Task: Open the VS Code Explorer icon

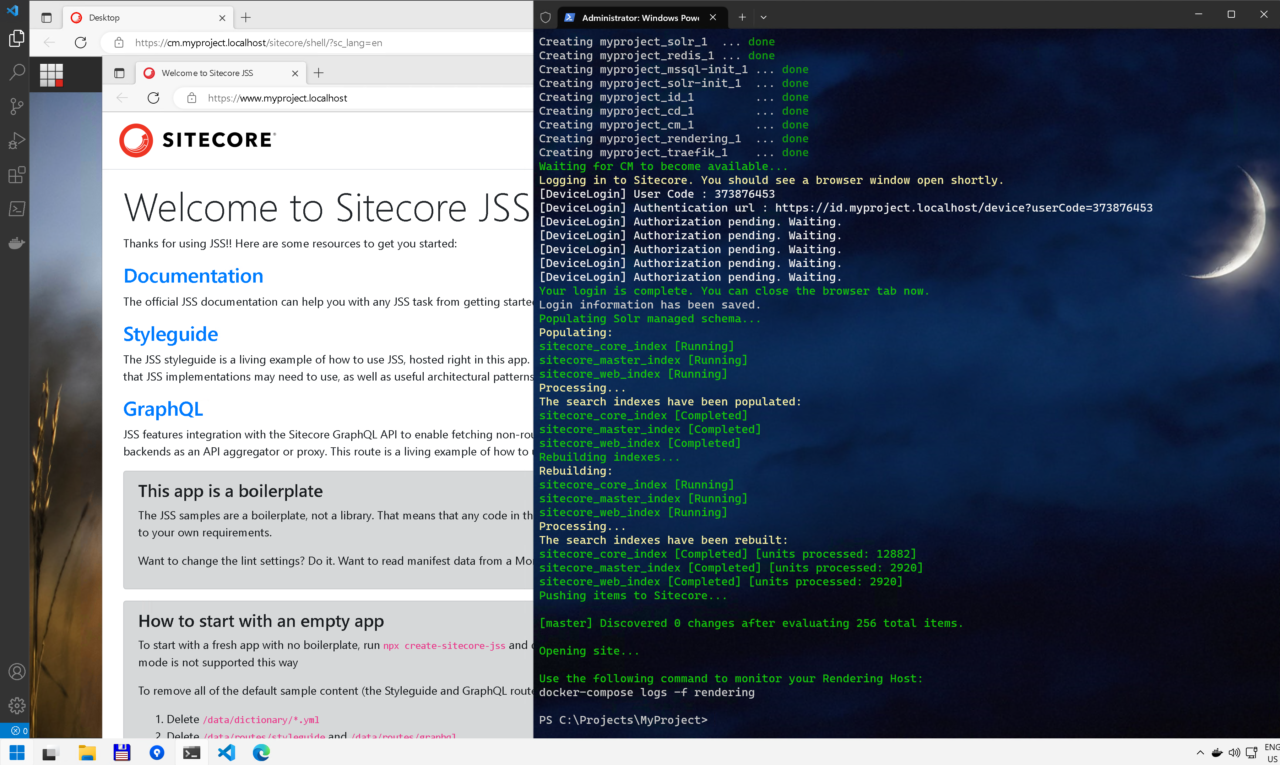Action: click(x=15, y=36)
